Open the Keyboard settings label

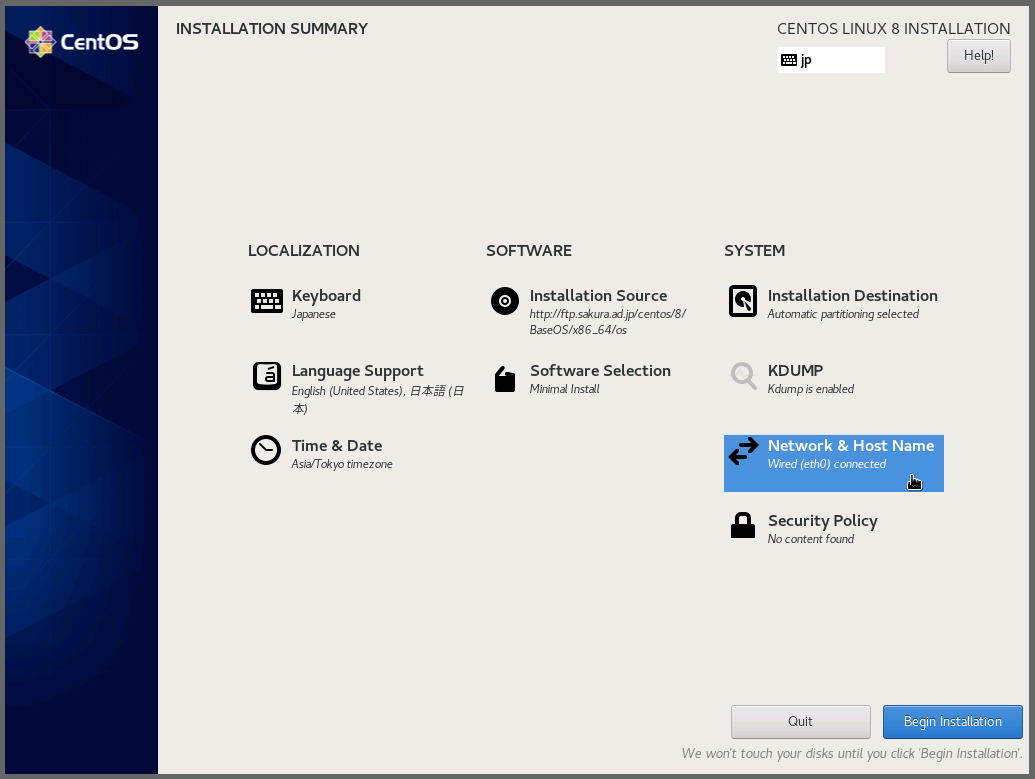pos(326,296)
